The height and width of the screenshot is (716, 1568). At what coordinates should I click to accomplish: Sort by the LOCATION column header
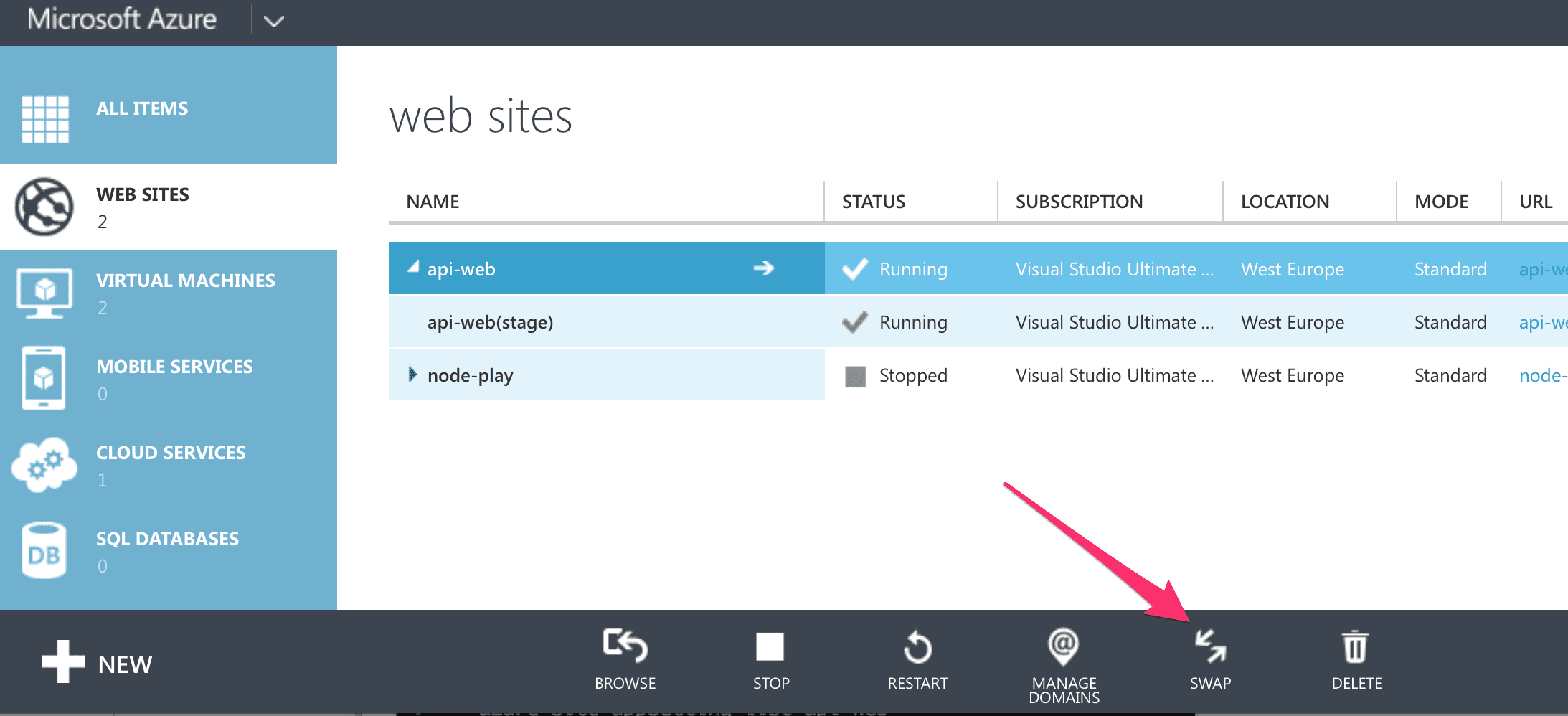pos(1285,202)
